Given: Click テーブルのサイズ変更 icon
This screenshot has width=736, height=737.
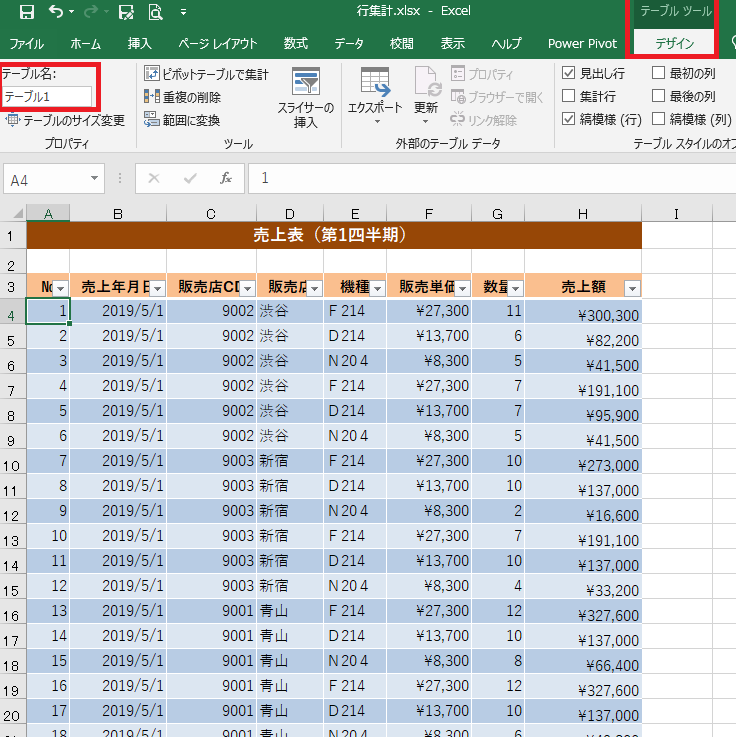Looking at the screenshot, I should [x=13, y=120].
